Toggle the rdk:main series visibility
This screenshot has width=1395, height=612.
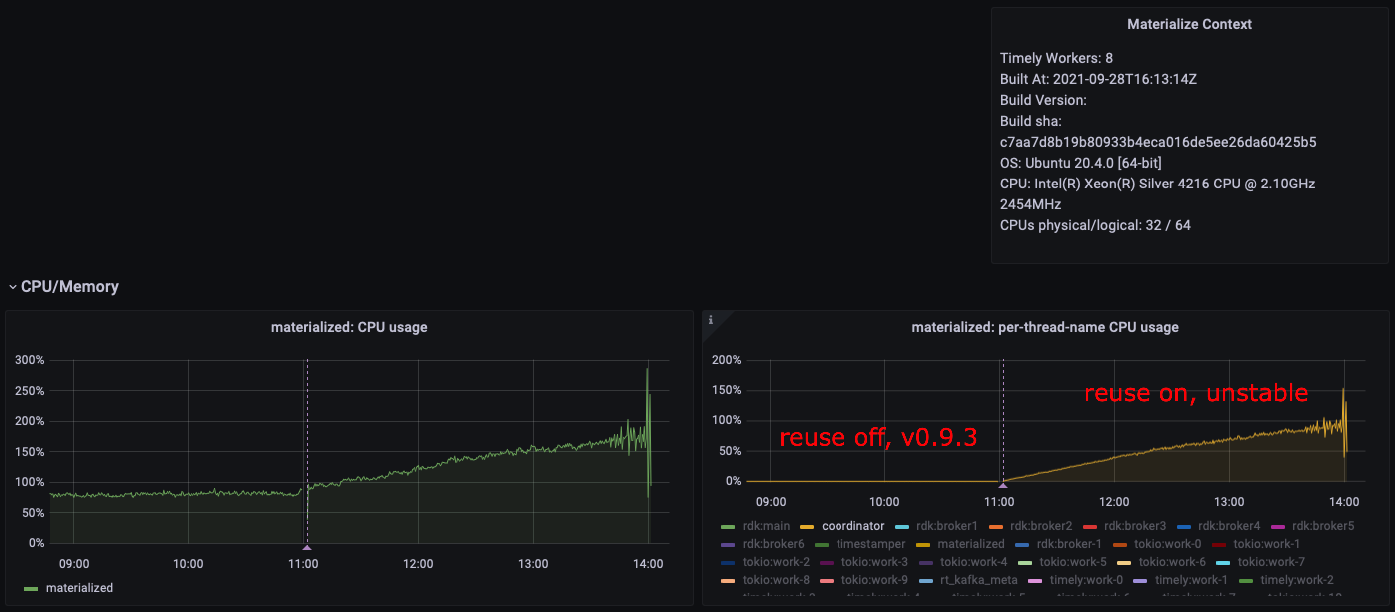[x=767, y=525]
